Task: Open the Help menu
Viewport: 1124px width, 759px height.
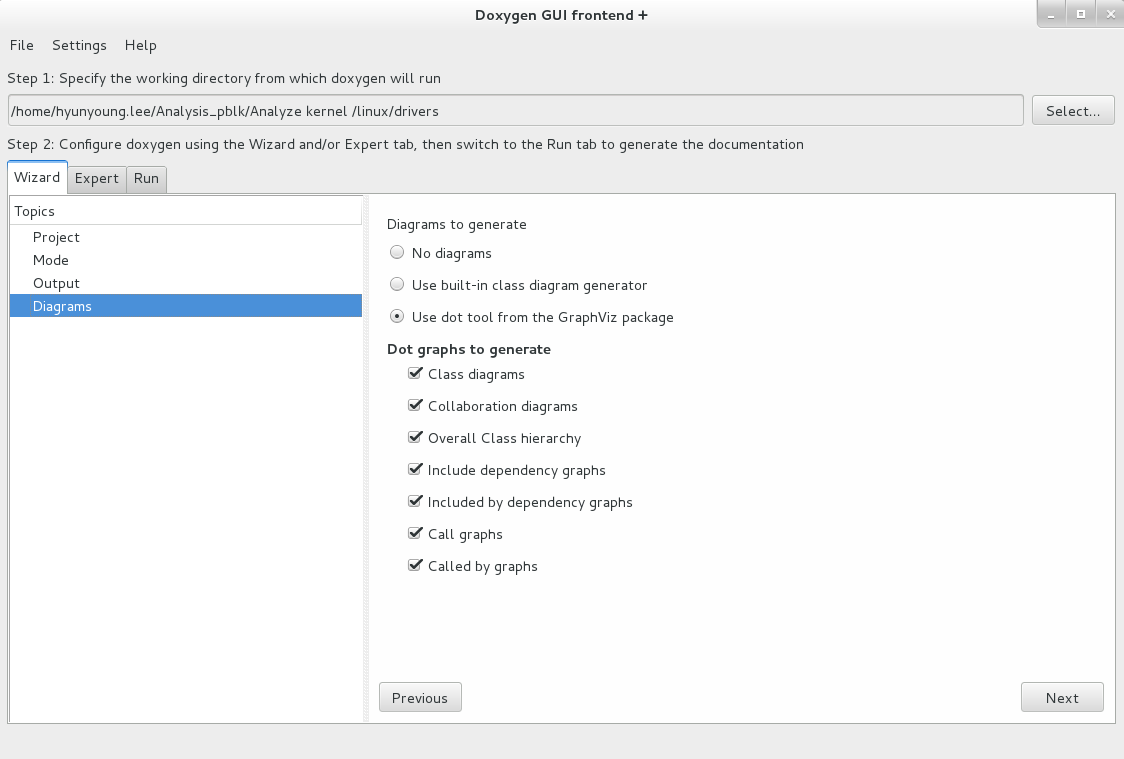Action: pyautogui.click(x=140, y=45)
